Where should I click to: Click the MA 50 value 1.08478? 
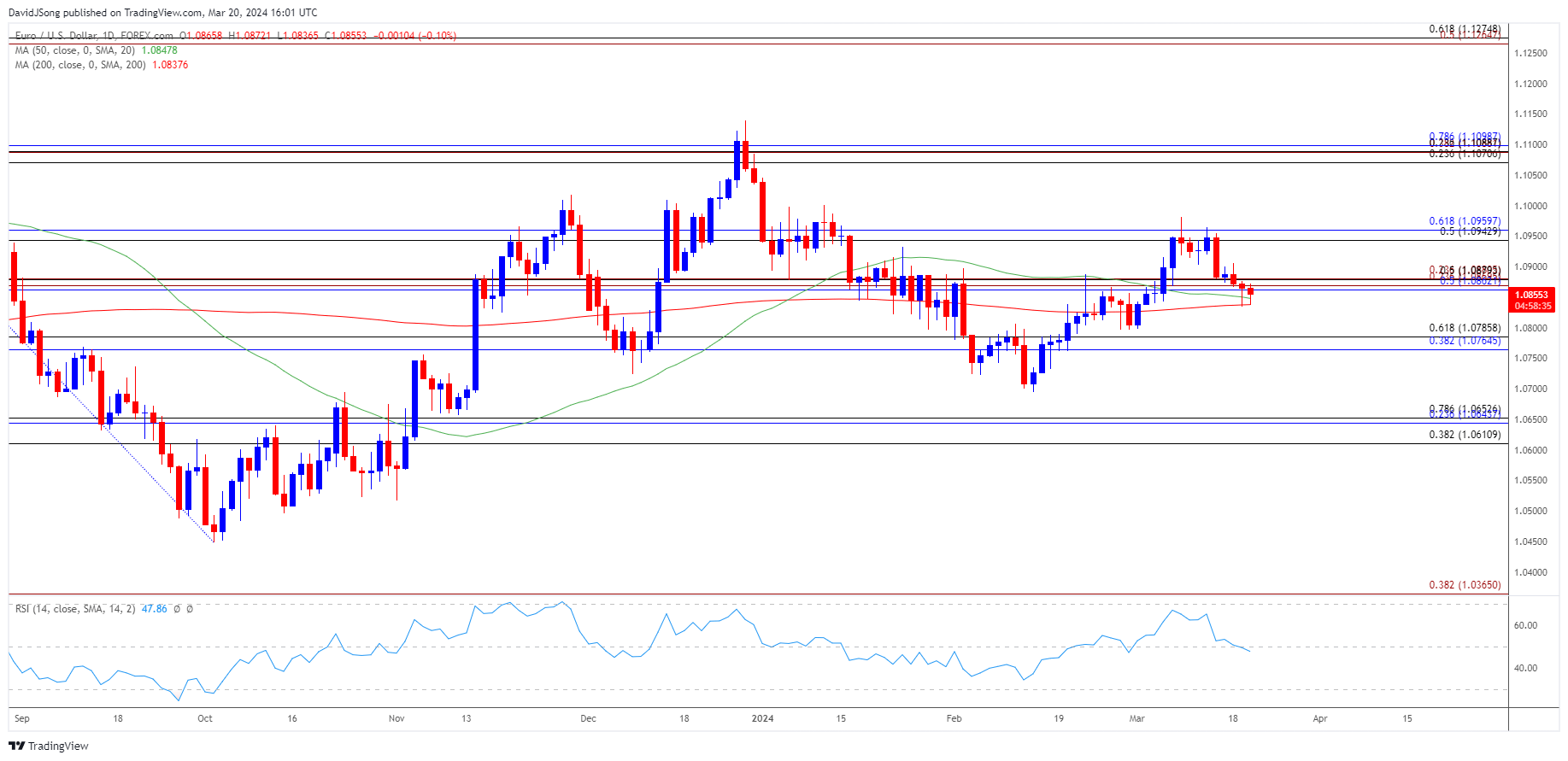[x=159, y=50]
